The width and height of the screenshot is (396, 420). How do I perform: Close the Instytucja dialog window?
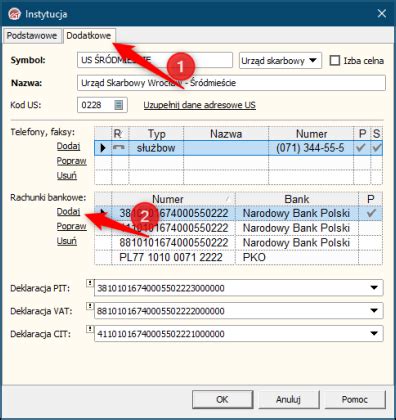click(x=382, y=14)
